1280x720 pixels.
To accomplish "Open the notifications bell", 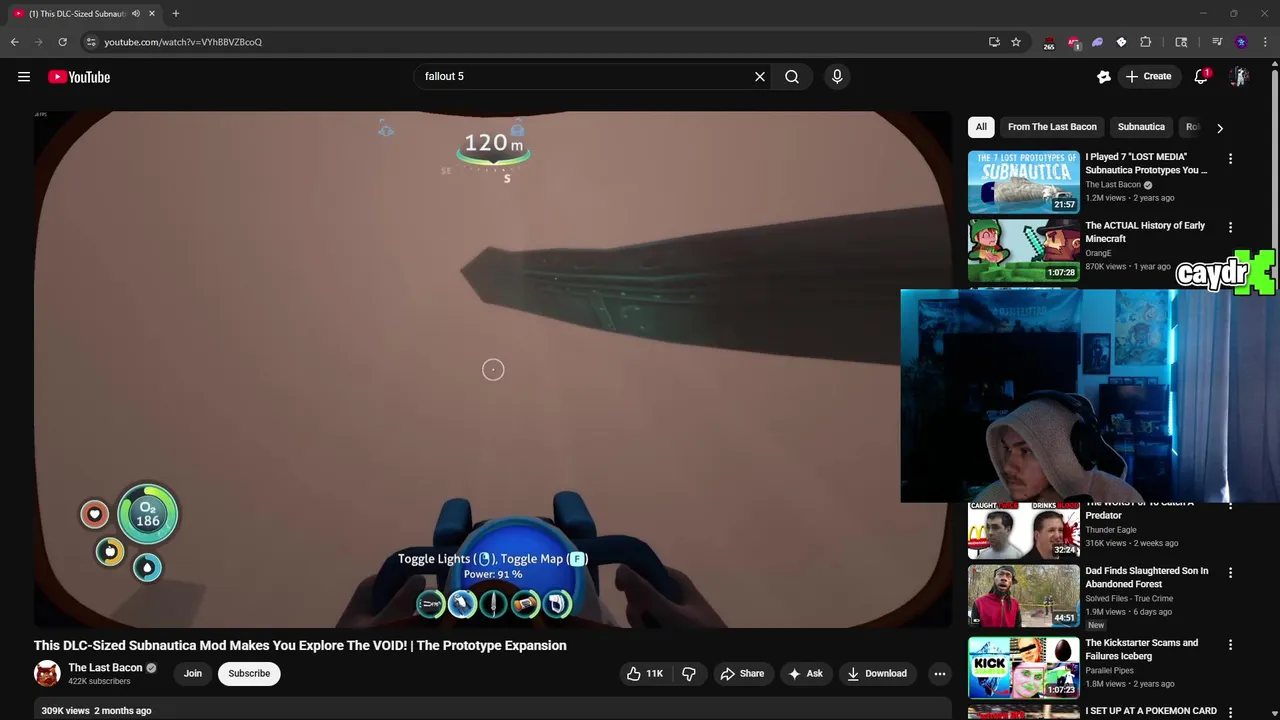I will coord(1201,77).
